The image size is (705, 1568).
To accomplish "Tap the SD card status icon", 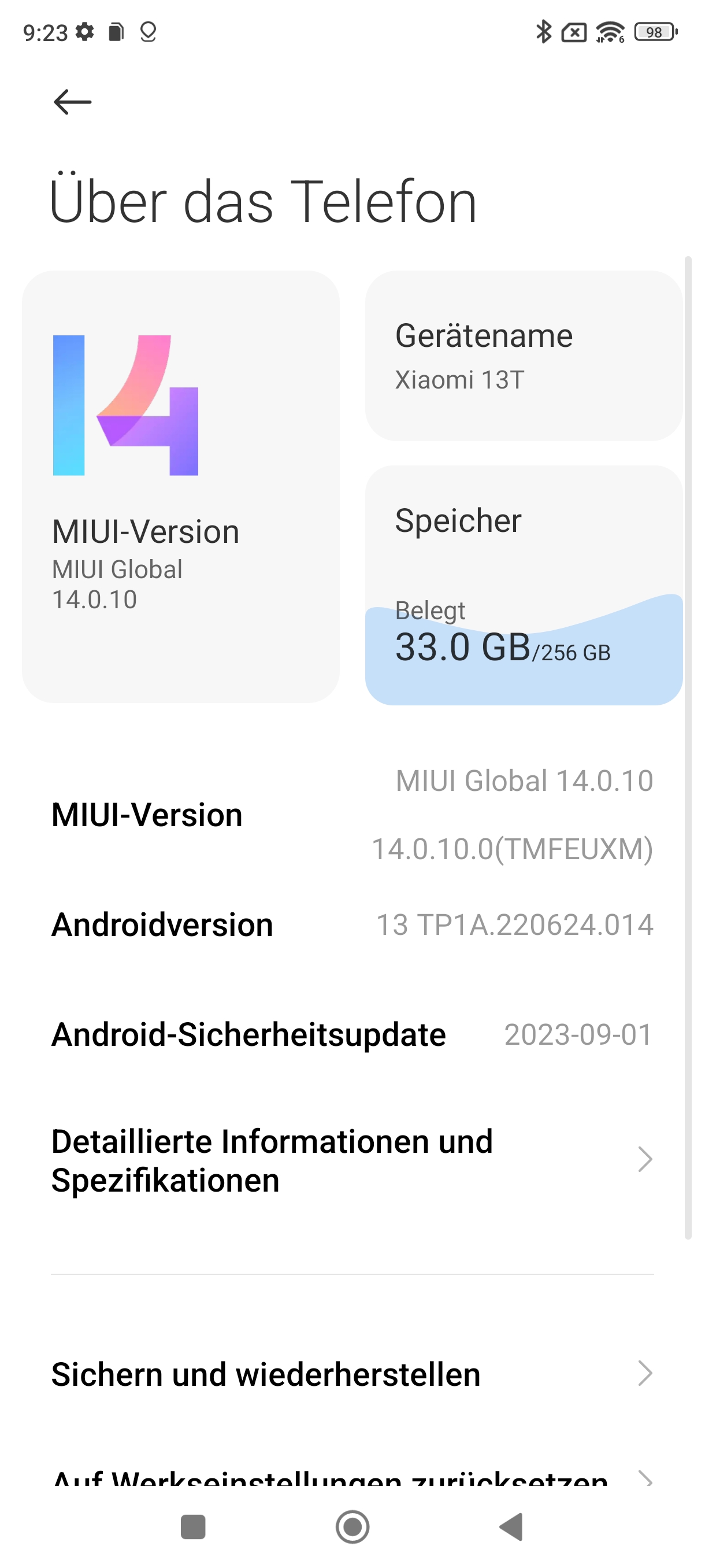I will click(116, 32).
